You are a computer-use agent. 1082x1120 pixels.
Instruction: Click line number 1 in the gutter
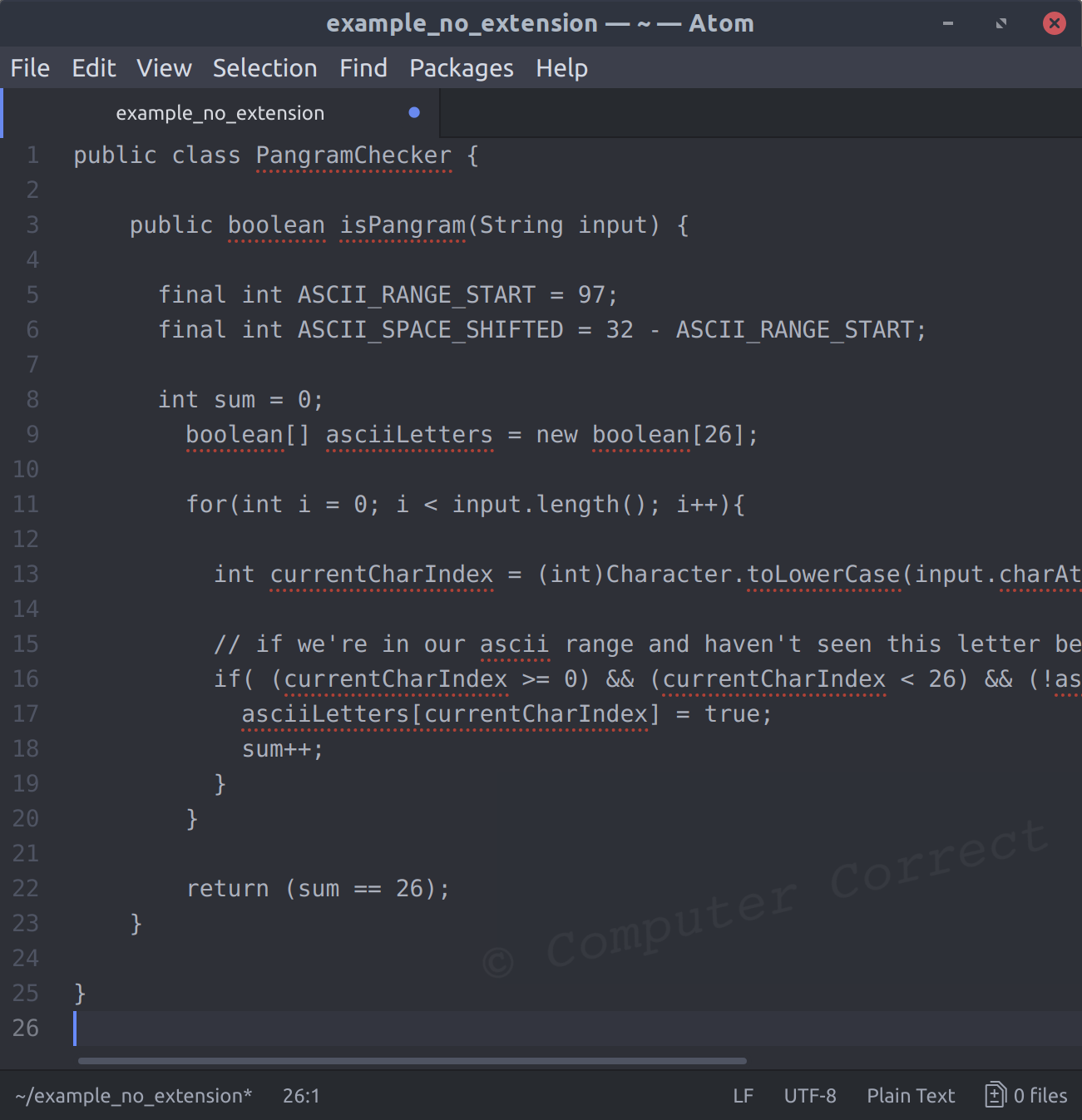coord(32,155)
